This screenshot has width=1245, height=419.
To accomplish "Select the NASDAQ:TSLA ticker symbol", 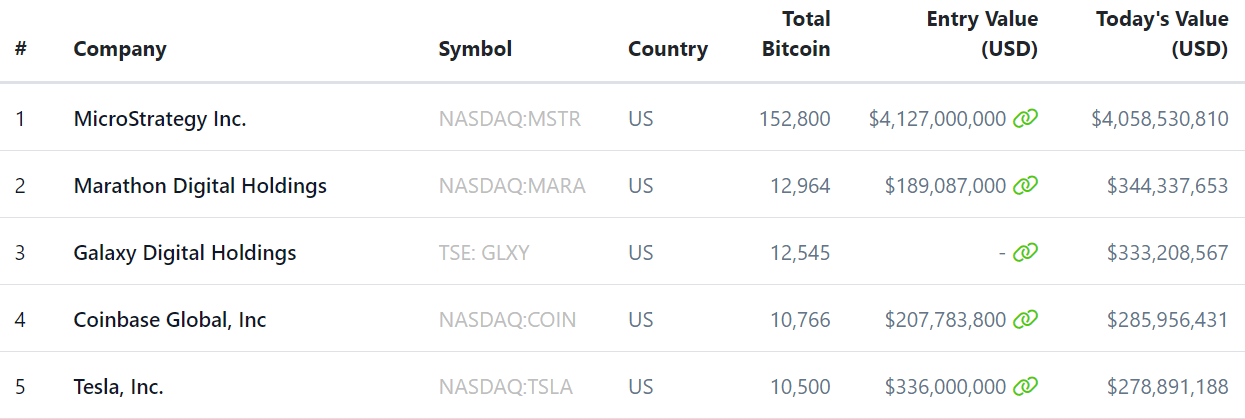I will pos(506,387).
